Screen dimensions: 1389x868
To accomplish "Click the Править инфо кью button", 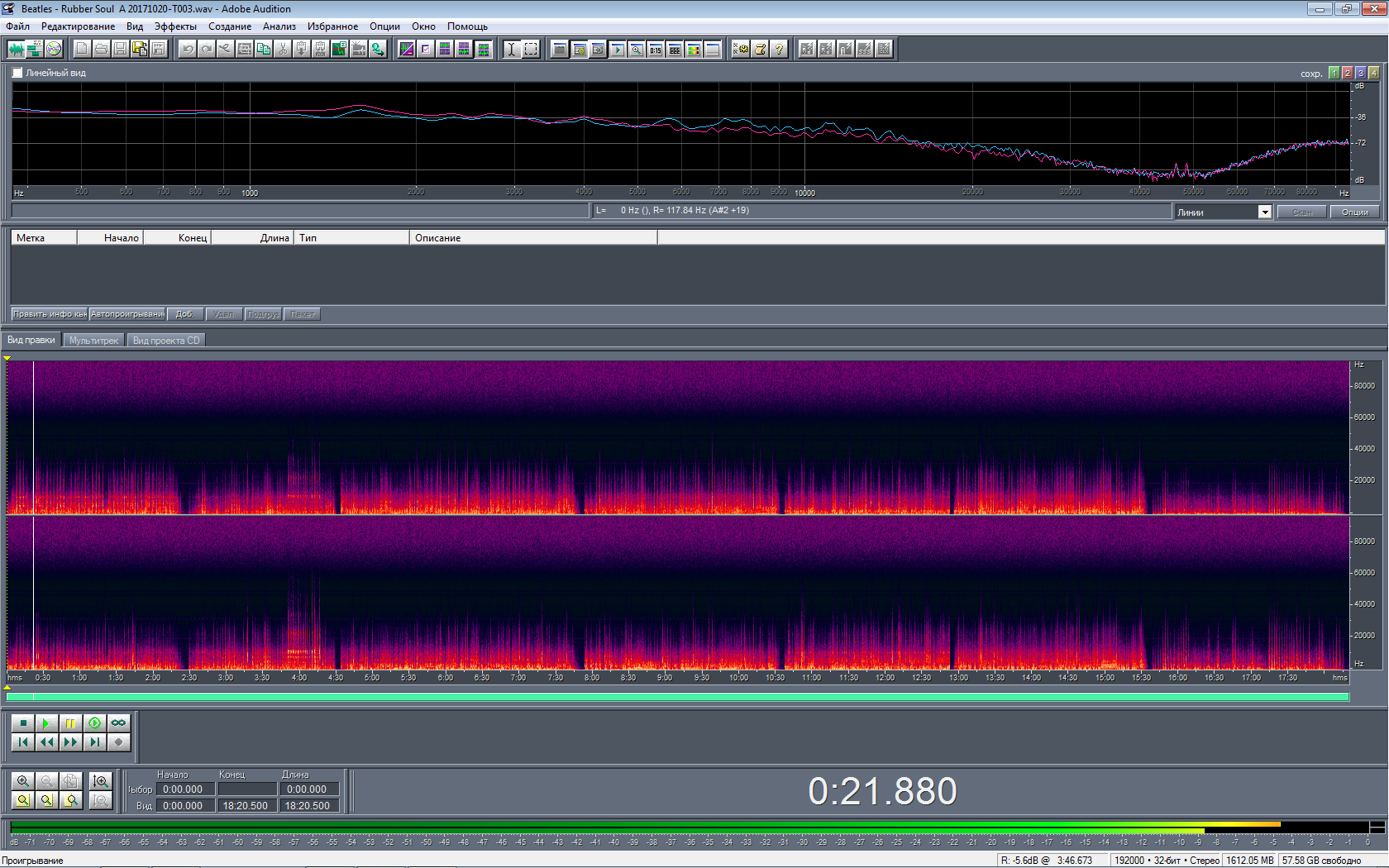I will [x=50, y=314].
